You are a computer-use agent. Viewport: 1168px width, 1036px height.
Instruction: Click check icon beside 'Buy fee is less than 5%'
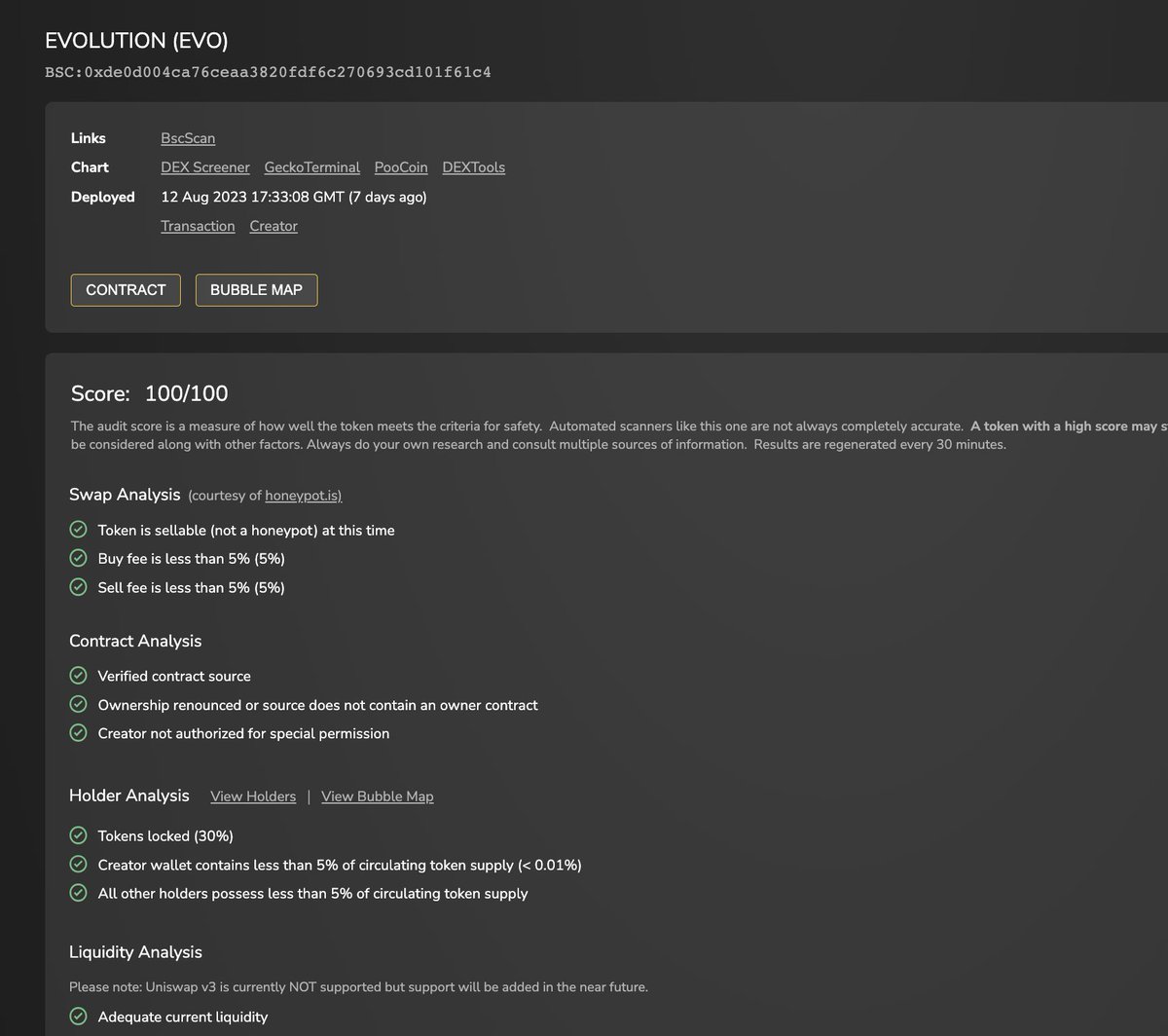[79, 558]
